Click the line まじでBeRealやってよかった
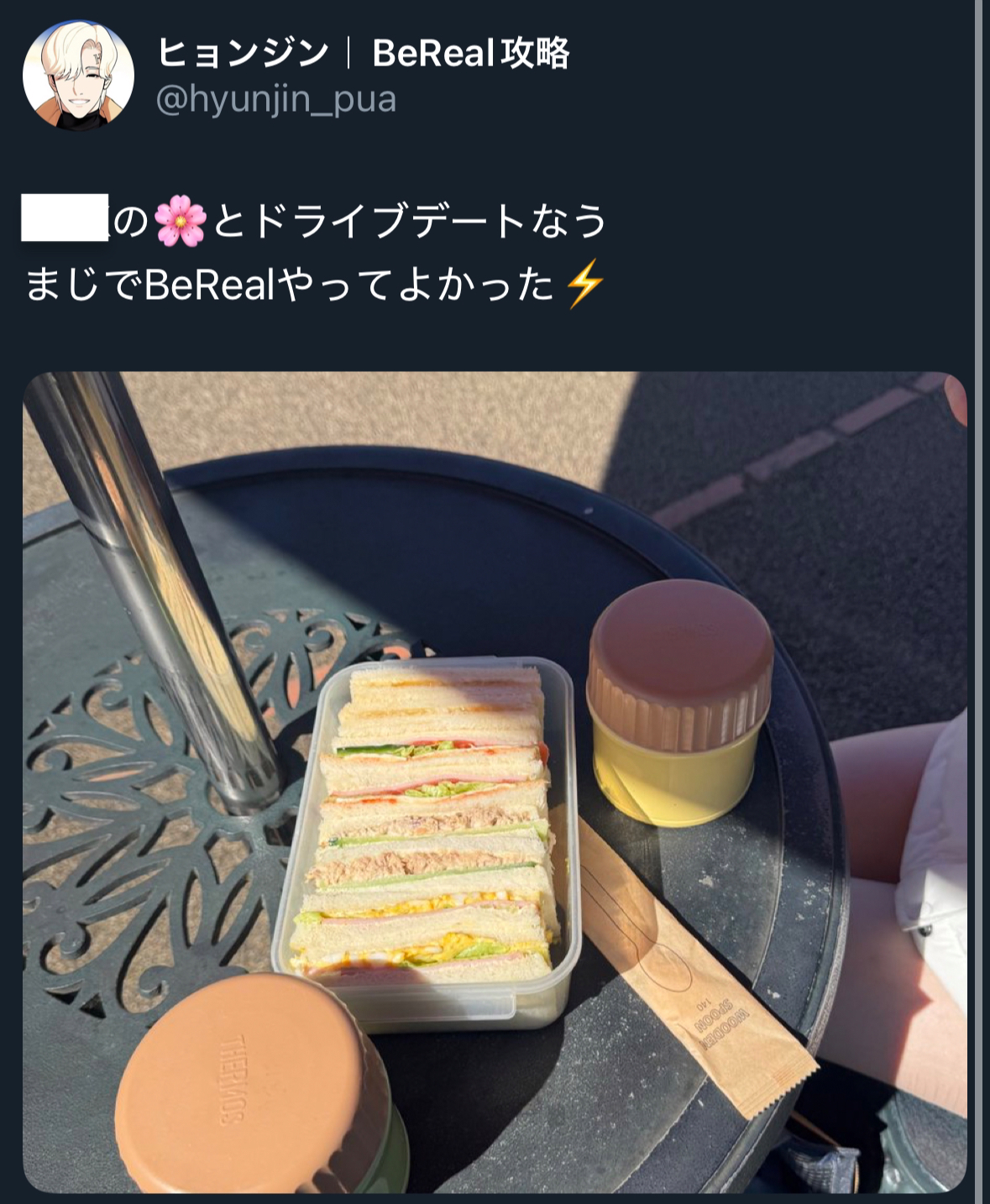This screenshot has width=990, height=1204. (x=291, y=285)
